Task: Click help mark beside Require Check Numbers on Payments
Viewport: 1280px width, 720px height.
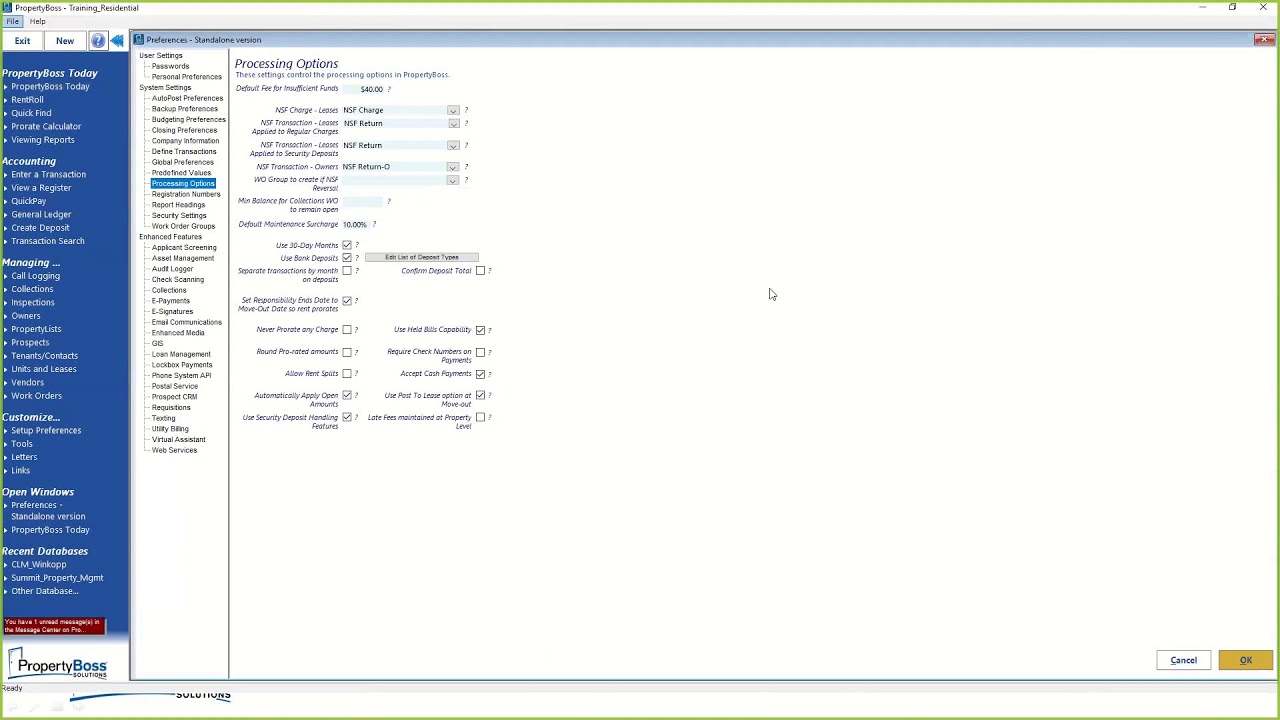Action: click(x=490, y=352)
